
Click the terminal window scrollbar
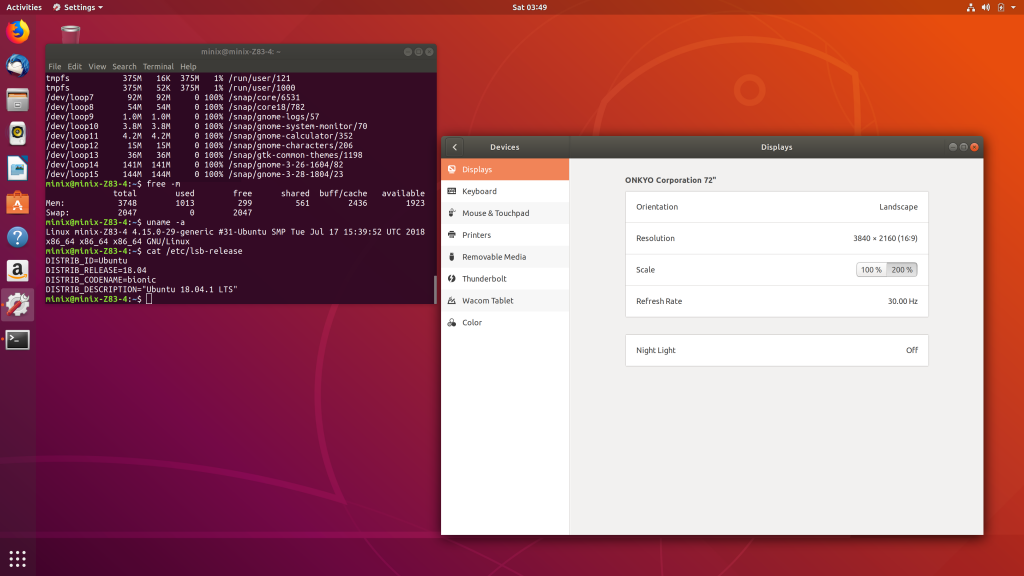pos(434,289)
